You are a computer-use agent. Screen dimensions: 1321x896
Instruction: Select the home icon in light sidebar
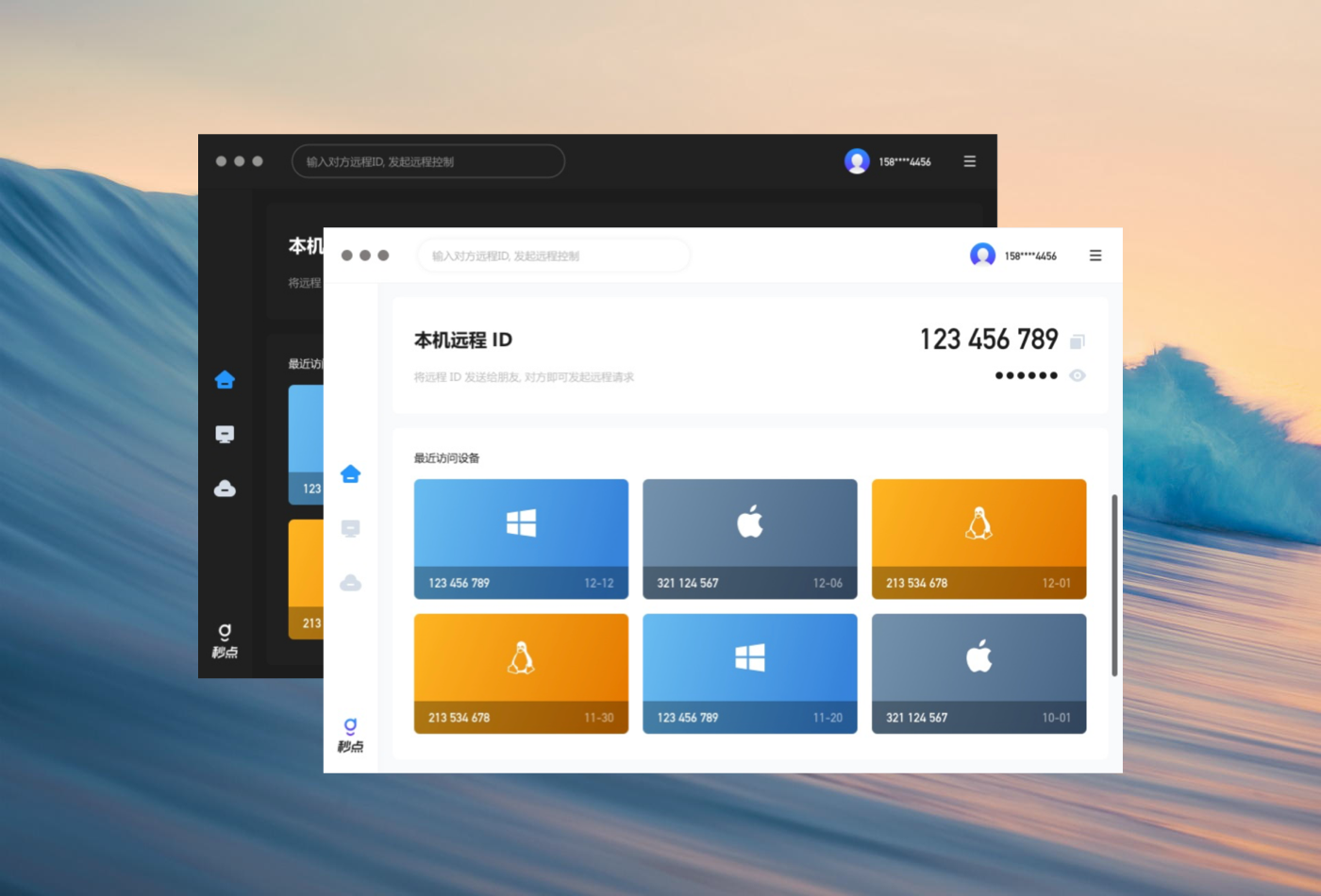coord(351,473)
